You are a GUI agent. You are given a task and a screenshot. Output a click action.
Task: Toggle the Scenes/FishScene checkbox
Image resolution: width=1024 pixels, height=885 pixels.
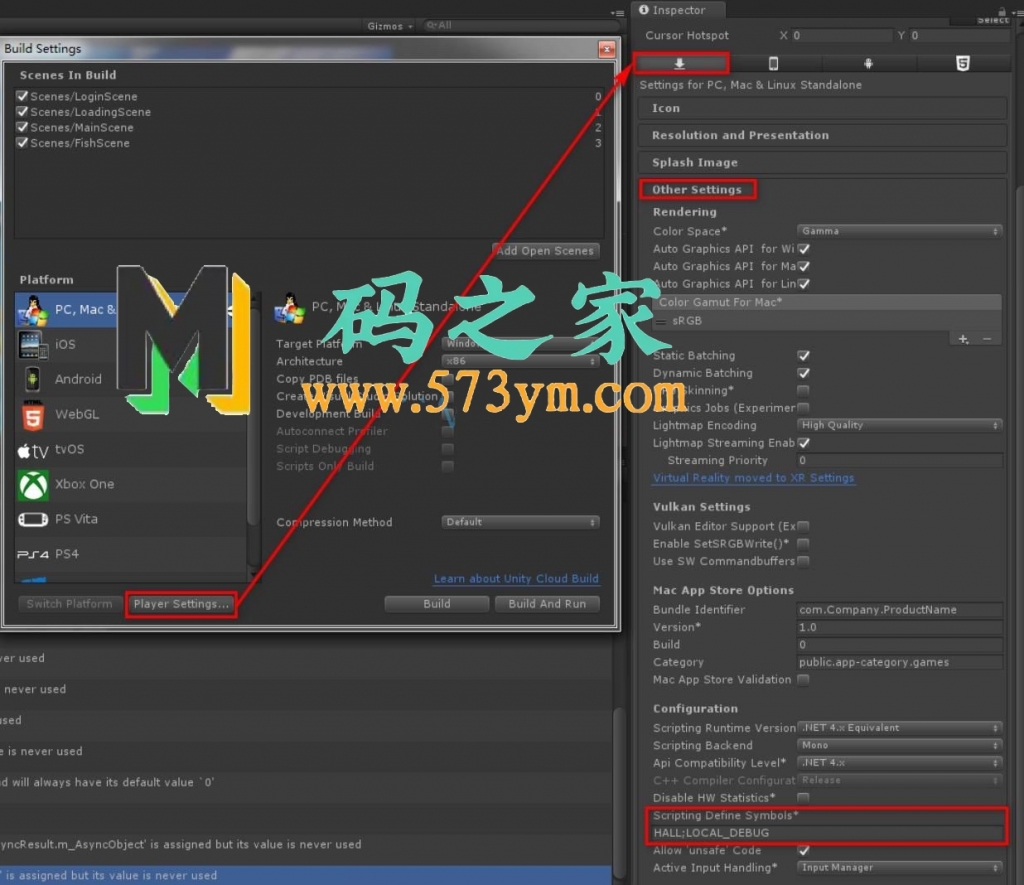coord(22,143)
